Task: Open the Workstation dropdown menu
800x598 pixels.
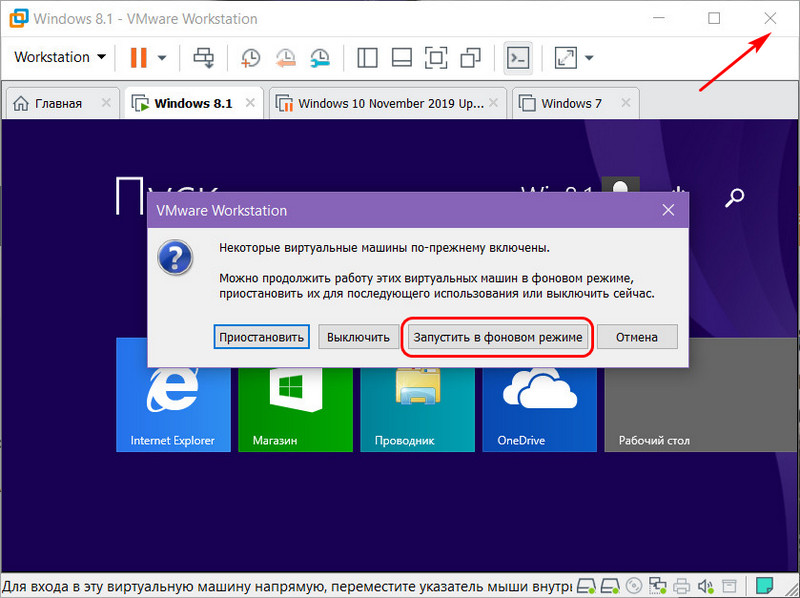Action: 60,57
